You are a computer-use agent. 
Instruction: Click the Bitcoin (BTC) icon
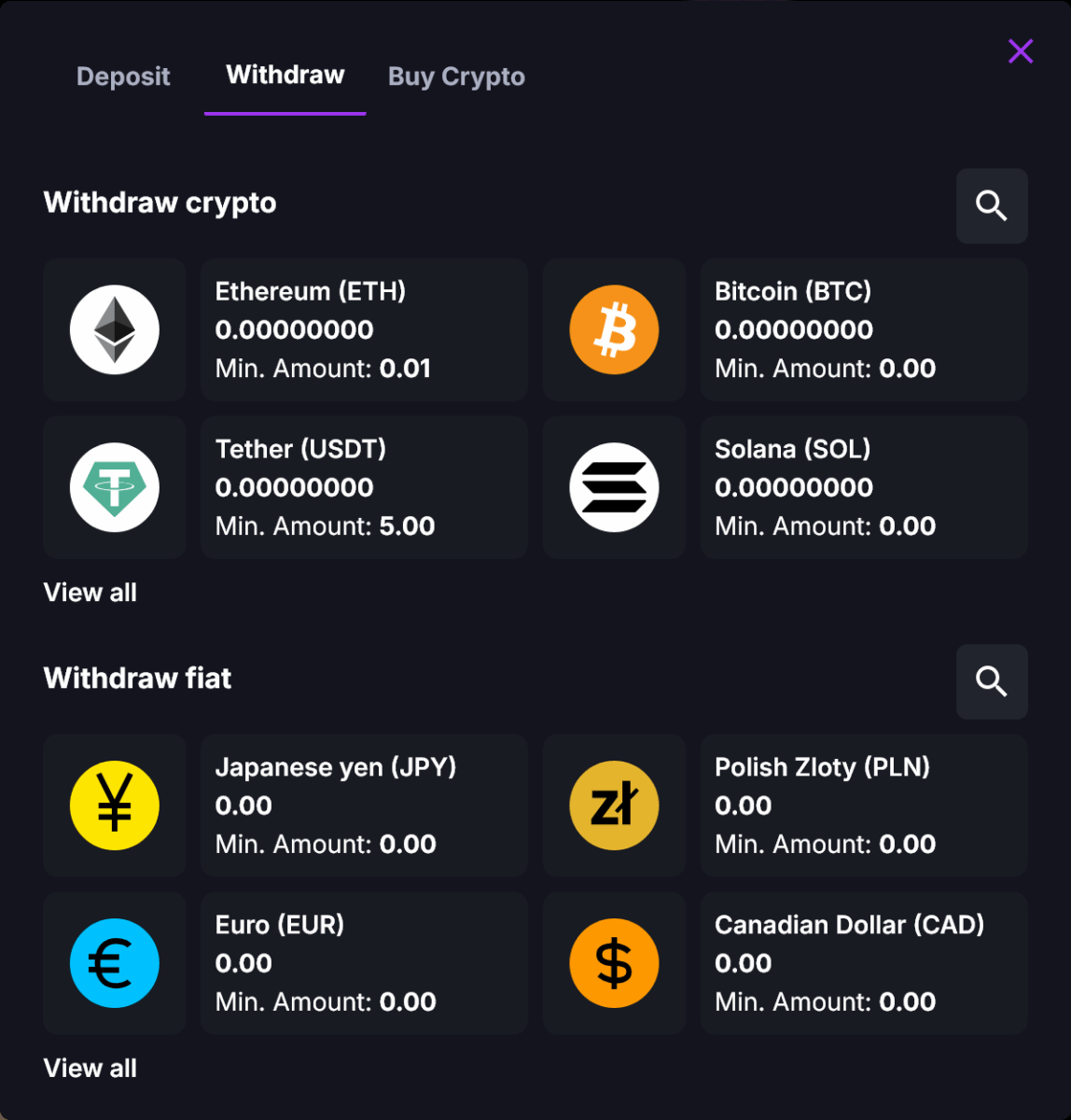[x=614, y=329]
